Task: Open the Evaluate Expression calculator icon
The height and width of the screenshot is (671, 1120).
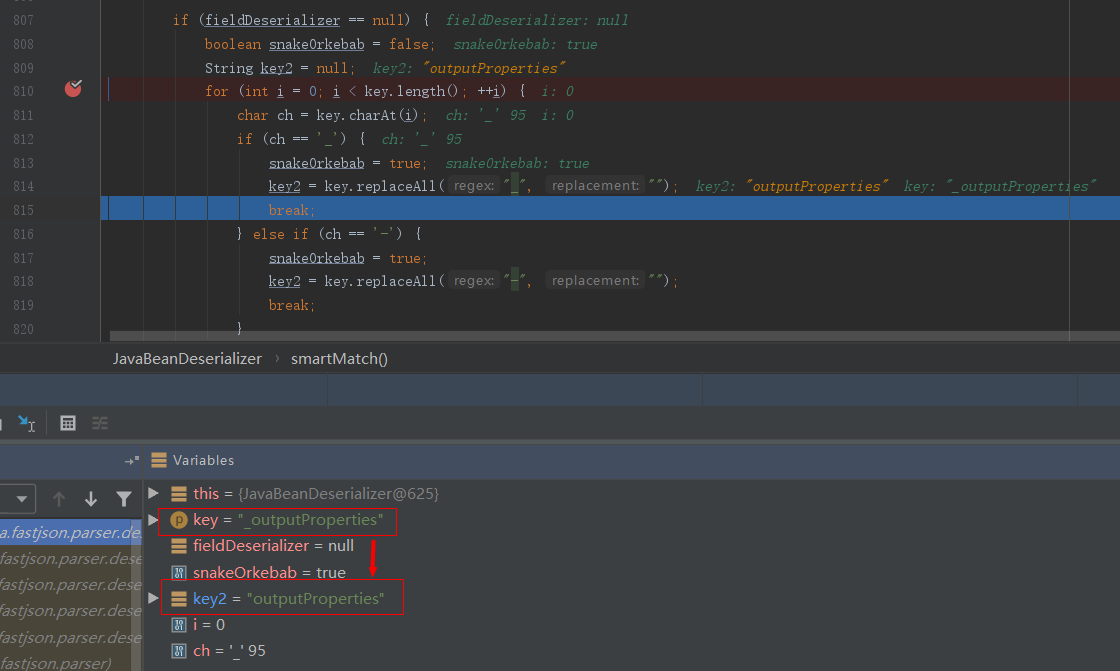Action: [x=68, y=423]
